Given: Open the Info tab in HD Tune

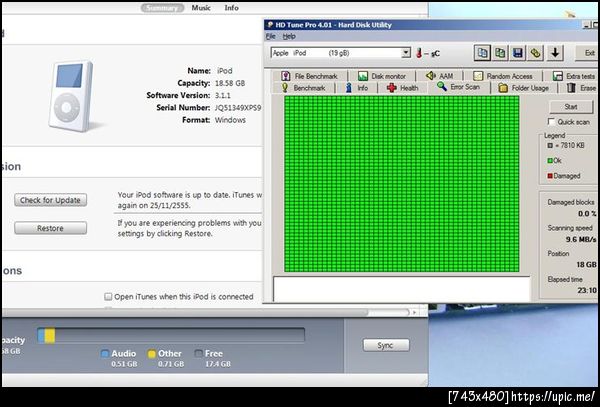Looking at the screenshot, I should pyautogui.click(x=356, y=88).
